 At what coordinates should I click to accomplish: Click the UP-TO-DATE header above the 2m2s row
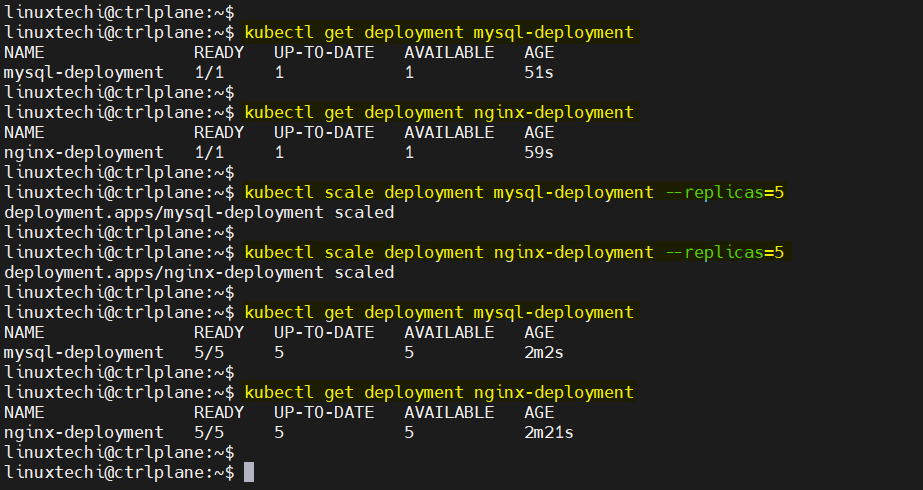[x=324, y=333]
